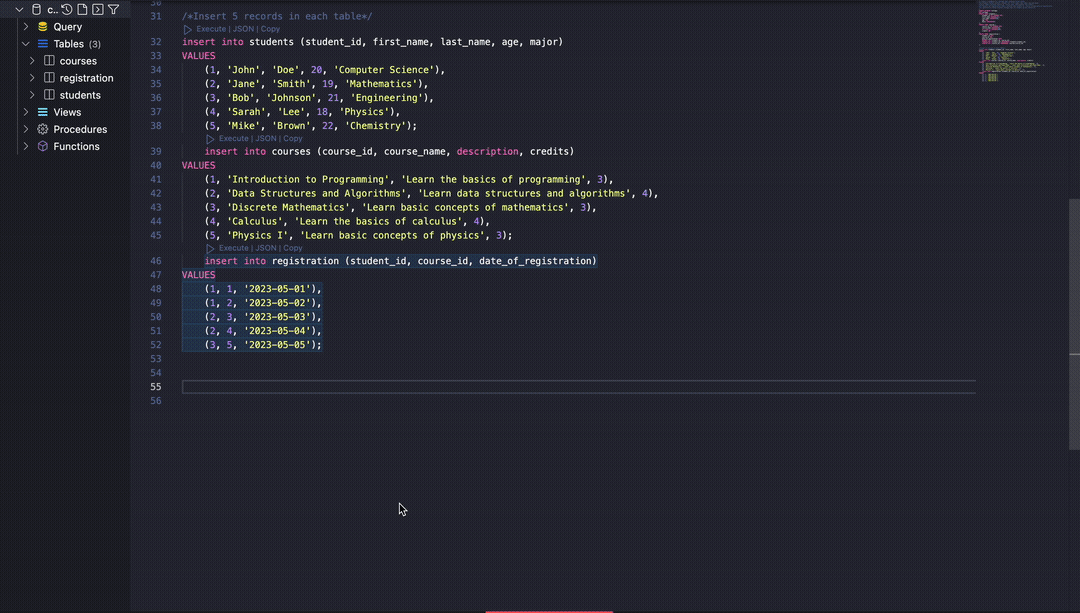The width and height of the screenshot is (1080, 613).
Task: Click the database cylinder icon
Action: (37, 10)
